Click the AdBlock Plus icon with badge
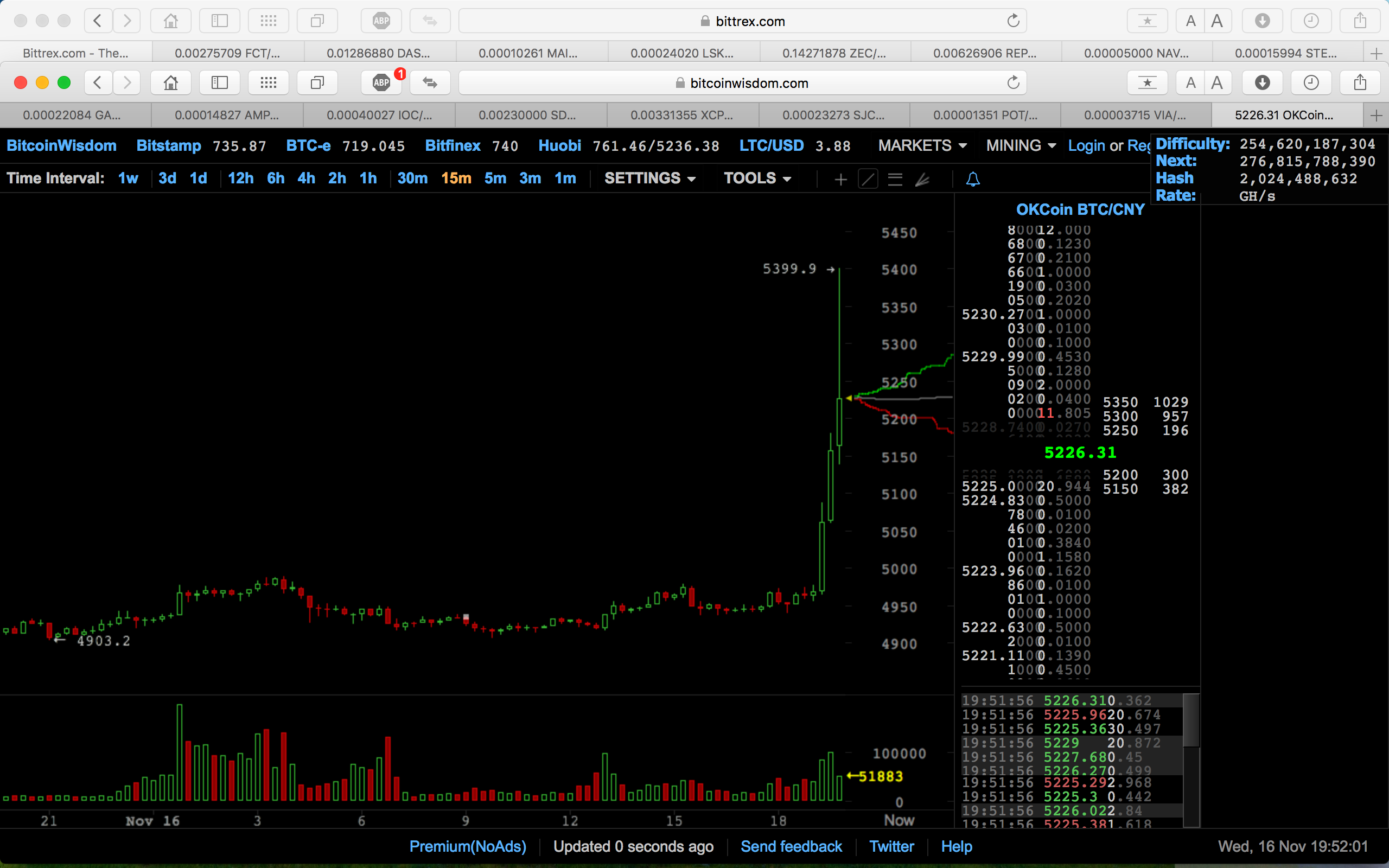Screen dimensions: 1389x868 381,82
